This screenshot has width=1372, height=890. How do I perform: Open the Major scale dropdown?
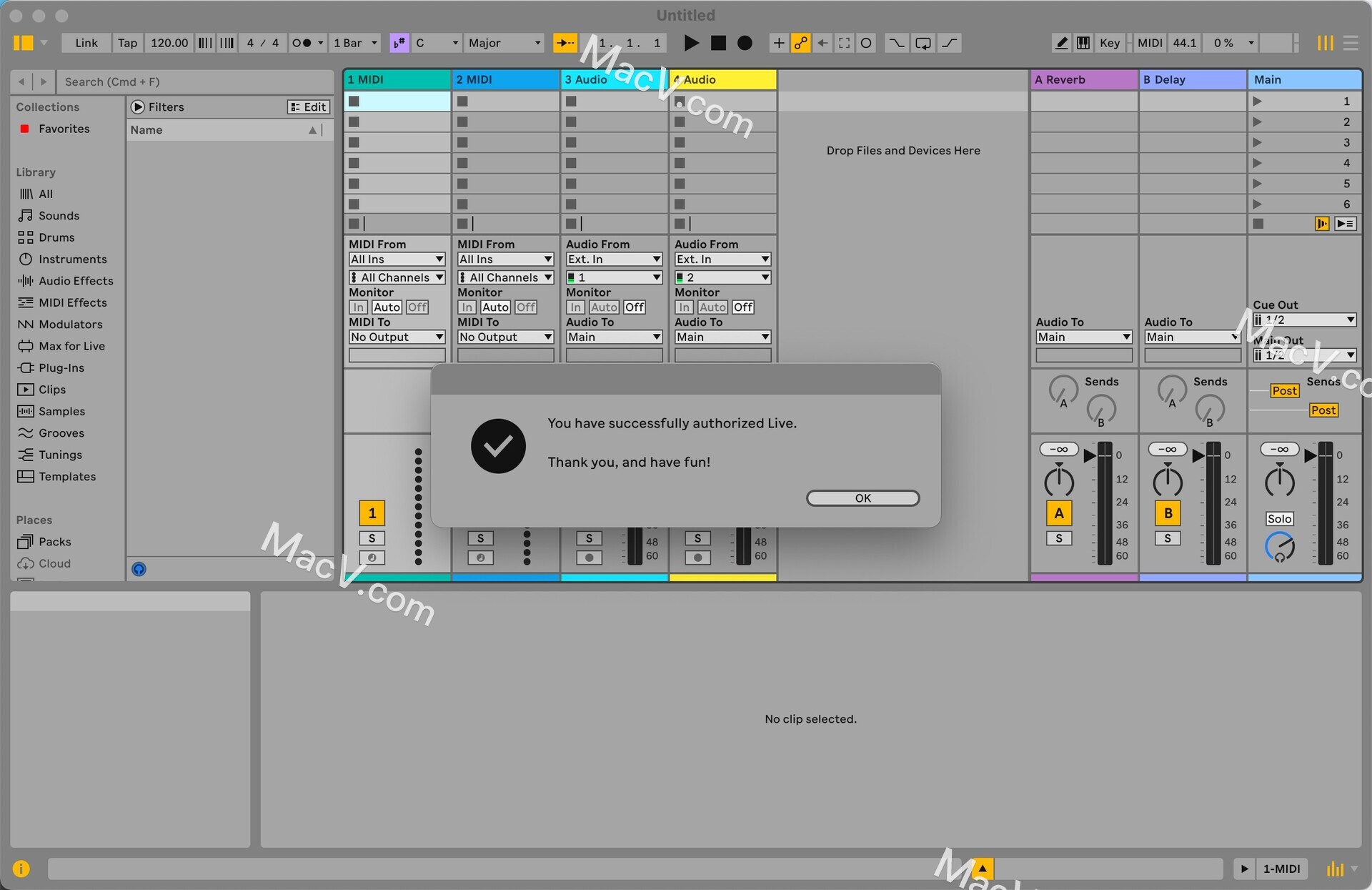pyautogui.click(x=504, y=43)
